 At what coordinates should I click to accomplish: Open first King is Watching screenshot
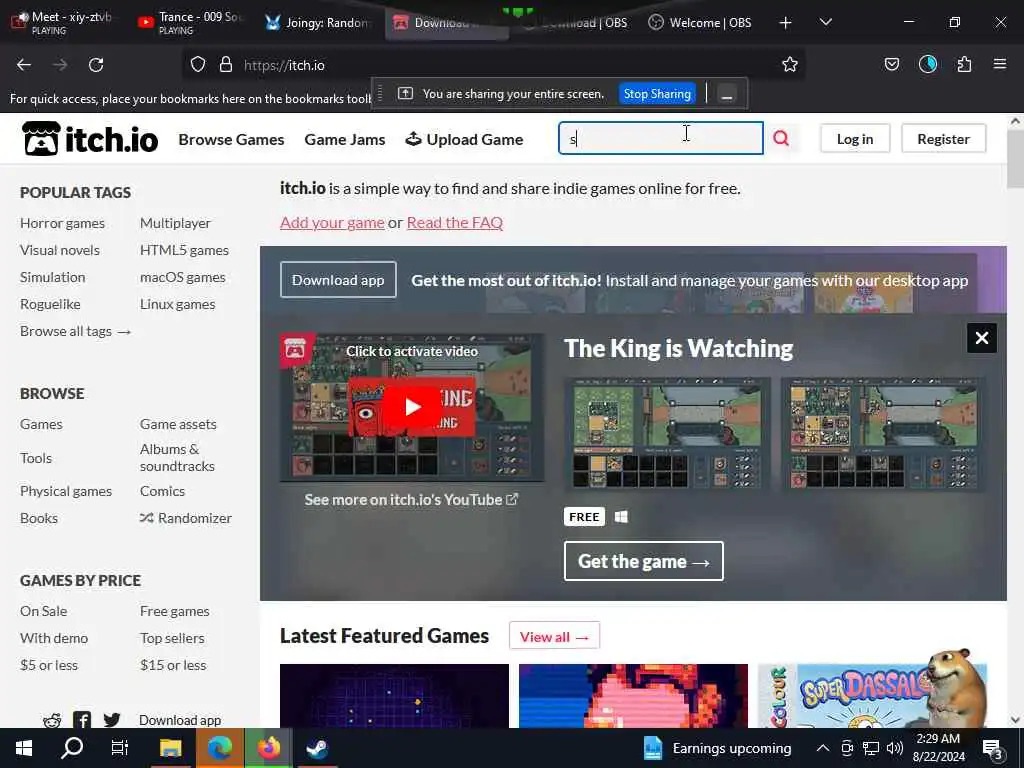(x=667, y=434)
